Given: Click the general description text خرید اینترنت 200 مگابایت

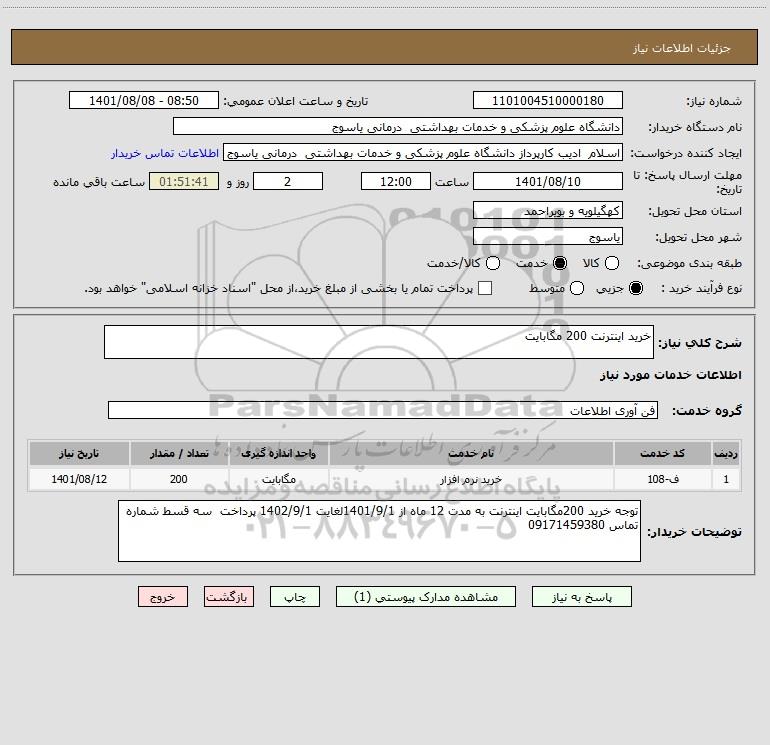Looking at the screenshot, I should (588, 336).
